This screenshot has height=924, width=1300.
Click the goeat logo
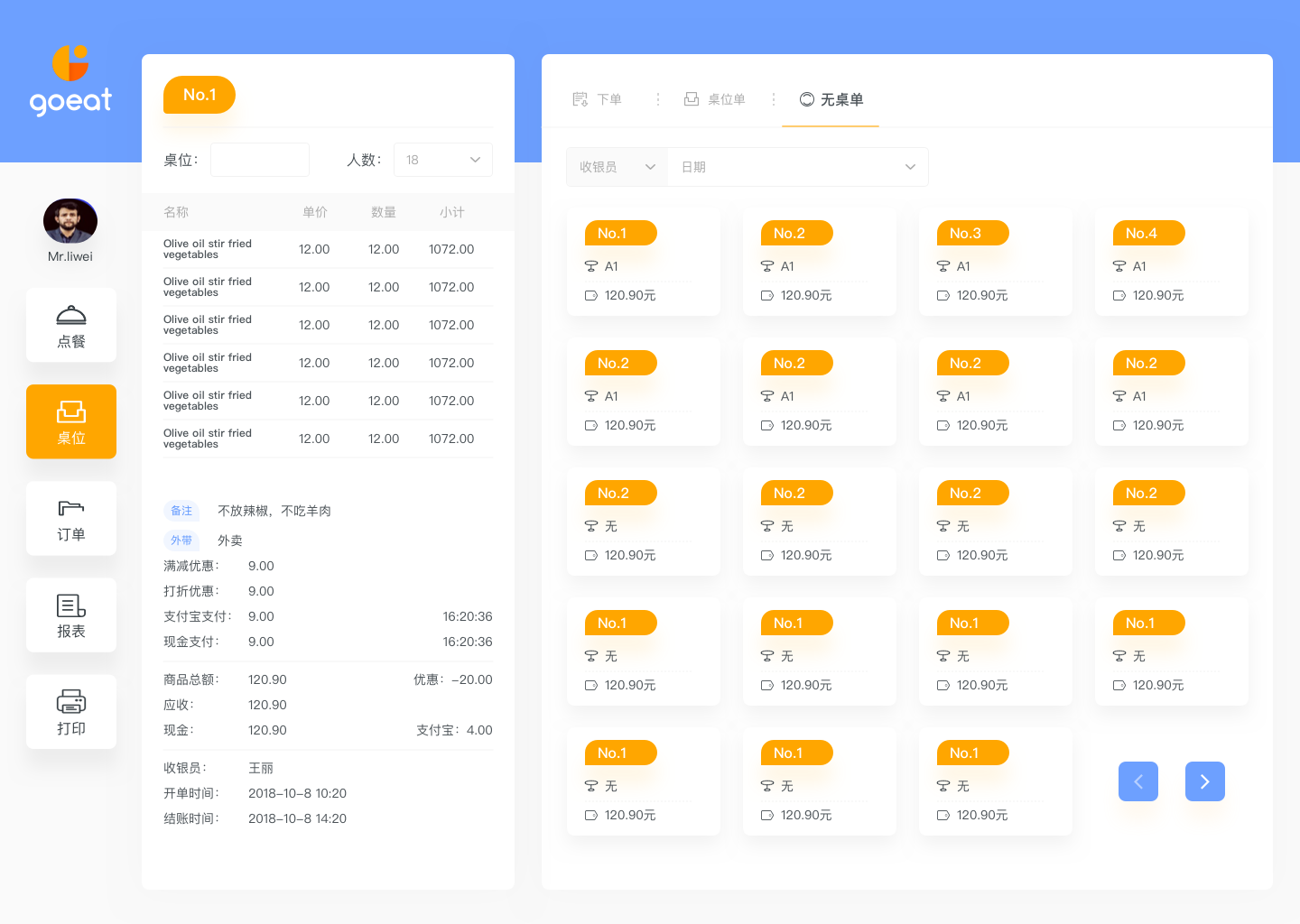click(x=70, y=81)
